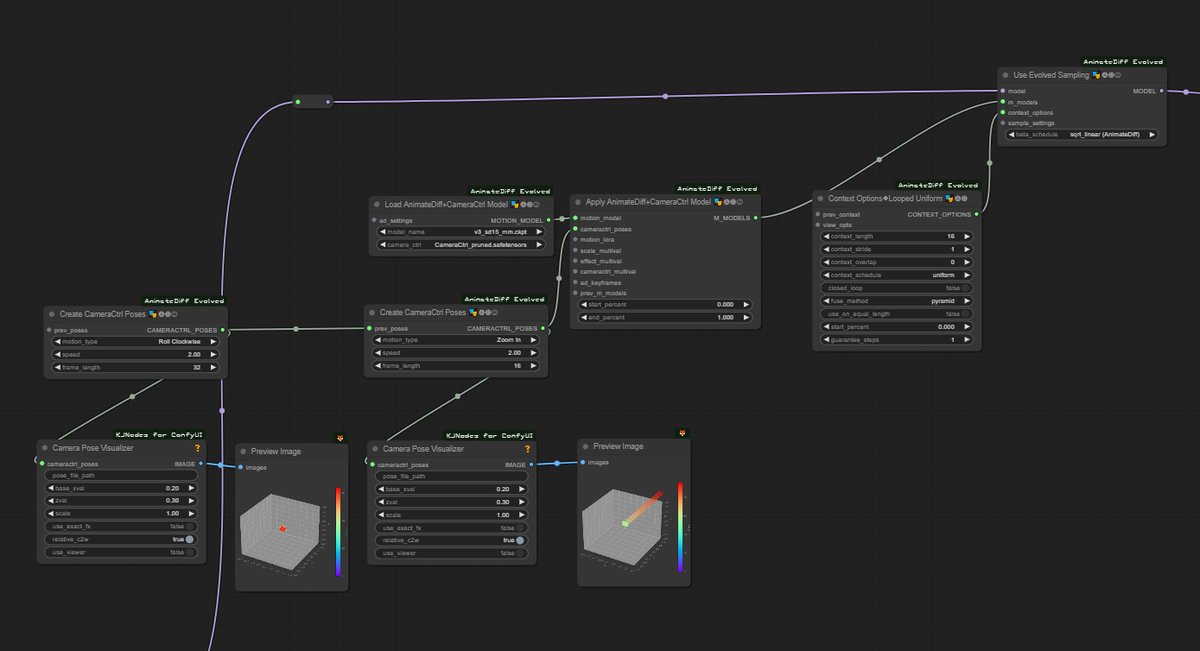Click the speed value in Roll Clockwise poses node
Viewport: 1200px width, 651px height.
pyautogui.click(x=194, y=354)
